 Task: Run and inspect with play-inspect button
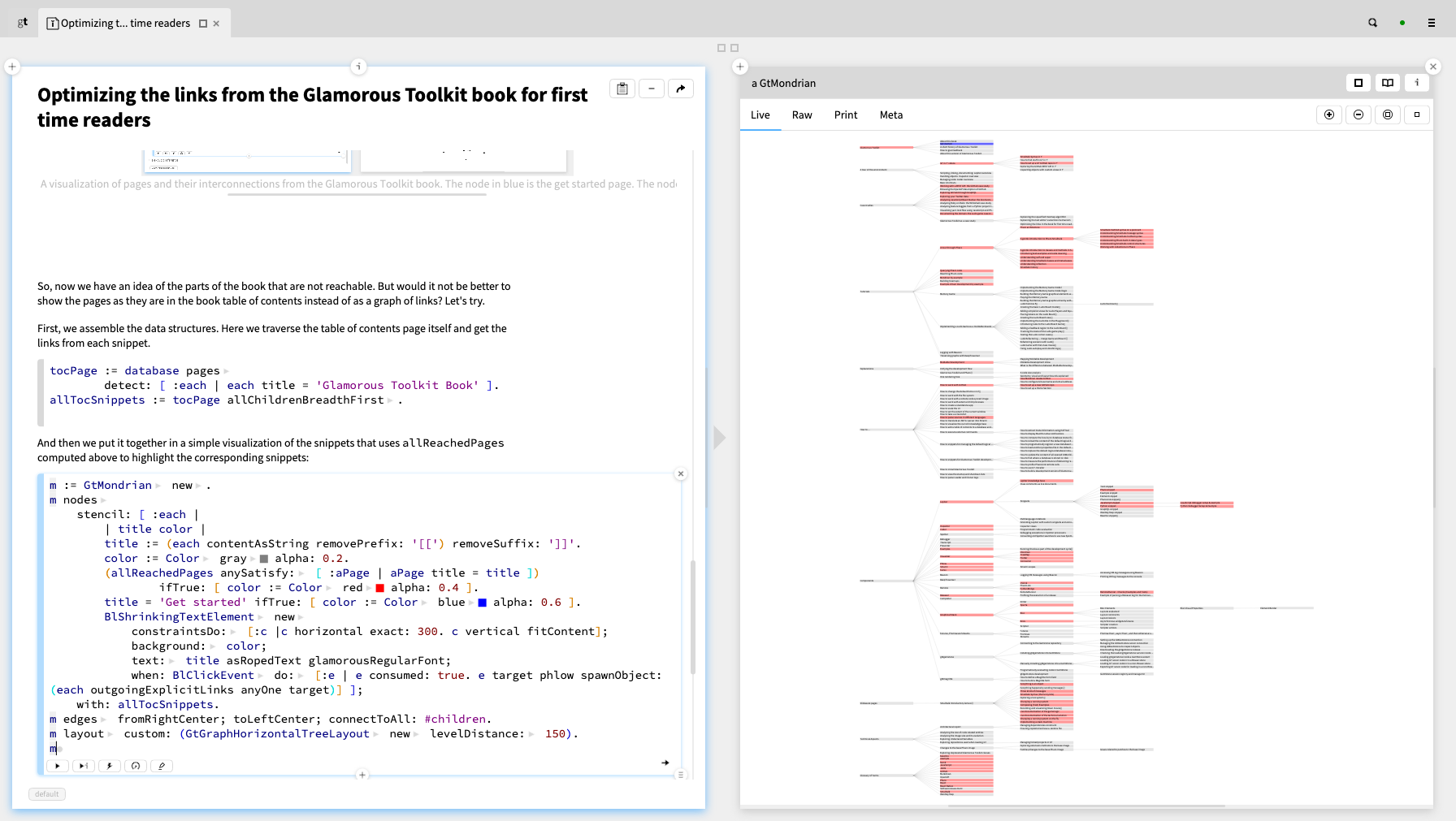[x=83, y=766]
